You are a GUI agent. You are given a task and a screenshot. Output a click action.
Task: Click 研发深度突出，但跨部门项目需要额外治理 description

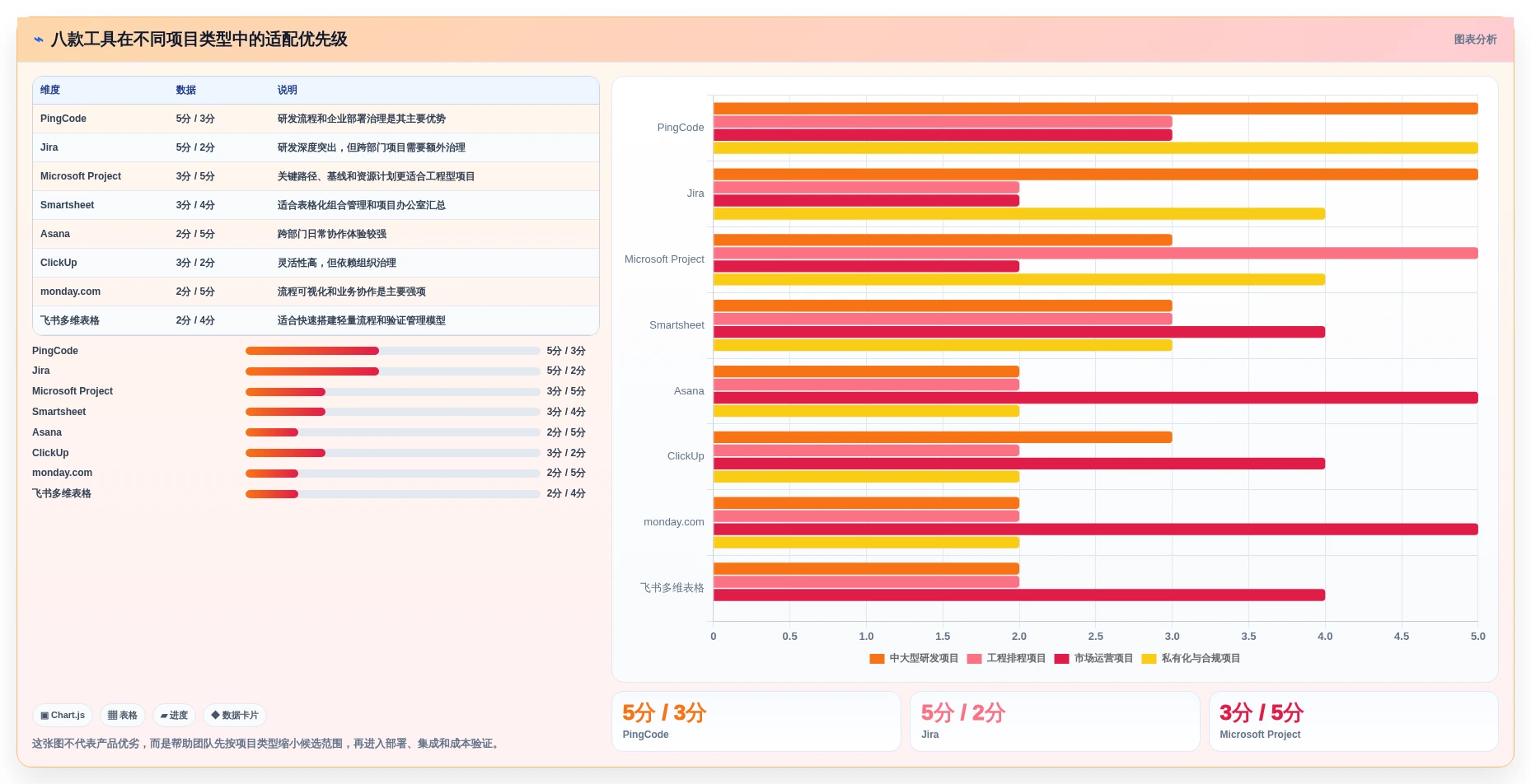point(372,147)
